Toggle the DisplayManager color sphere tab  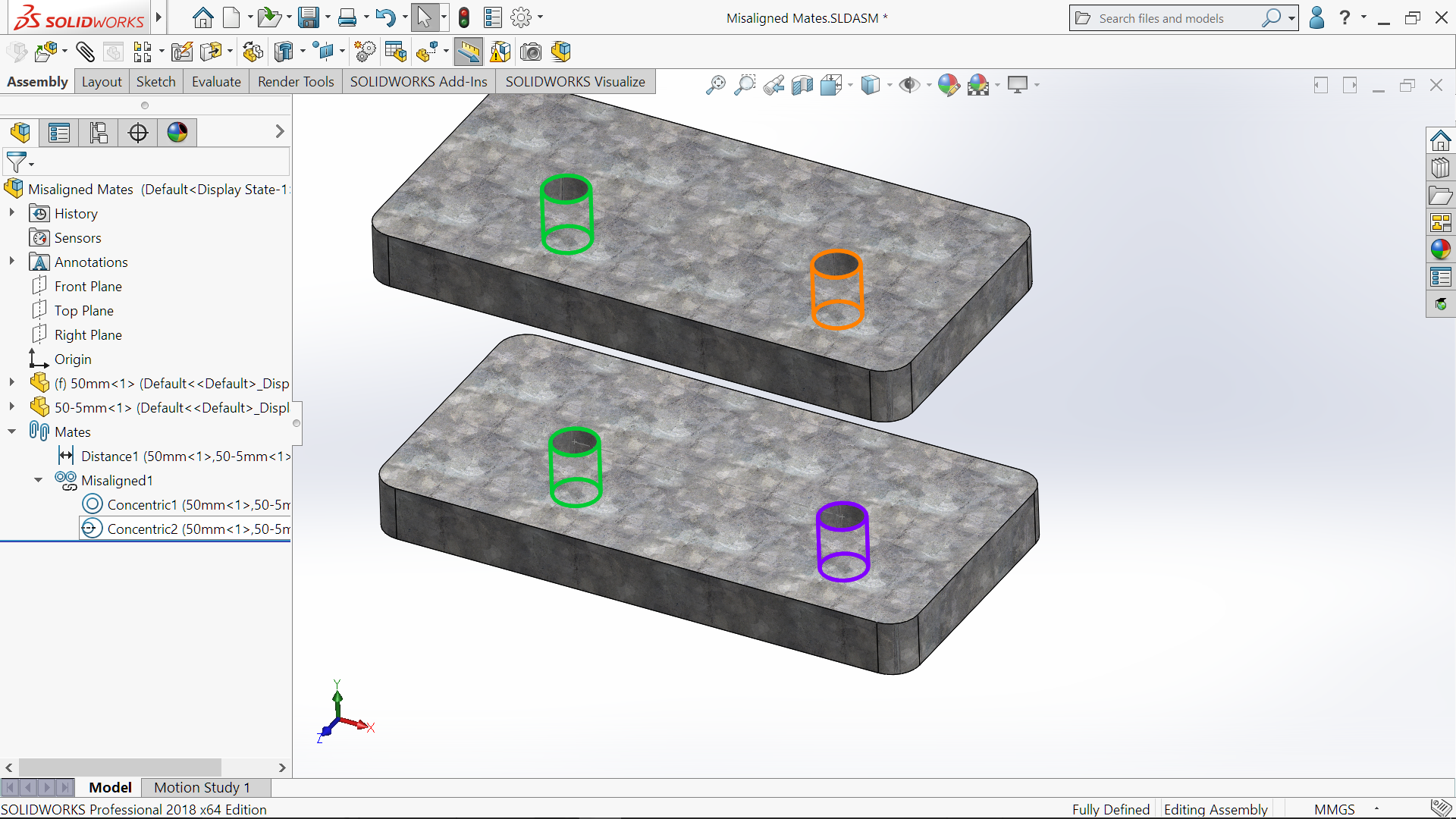click(x=177, y=133)
